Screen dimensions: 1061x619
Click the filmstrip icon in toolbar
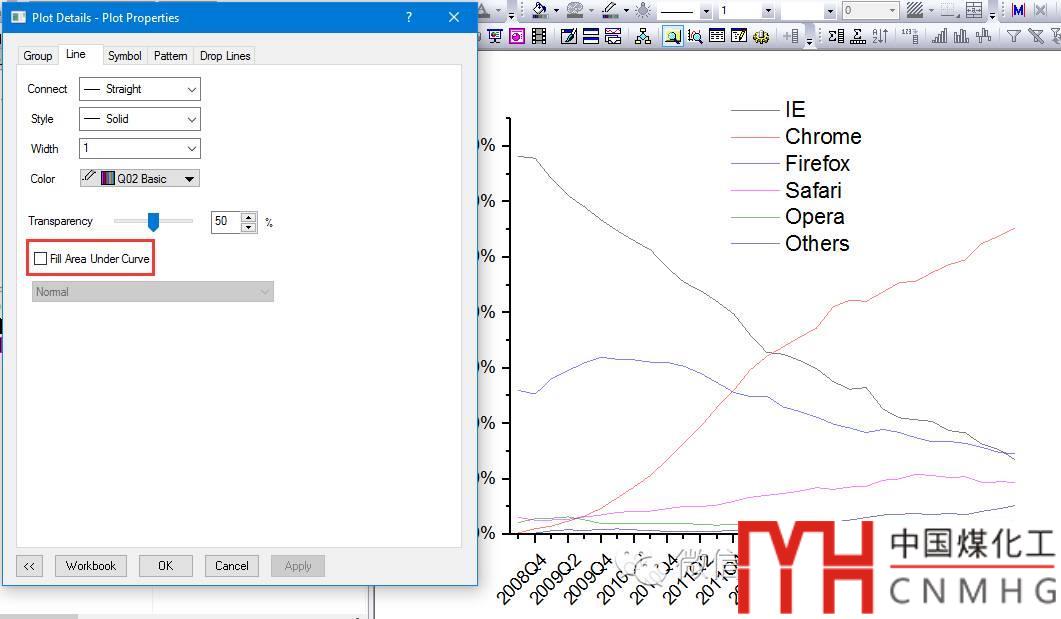(539, 36)
